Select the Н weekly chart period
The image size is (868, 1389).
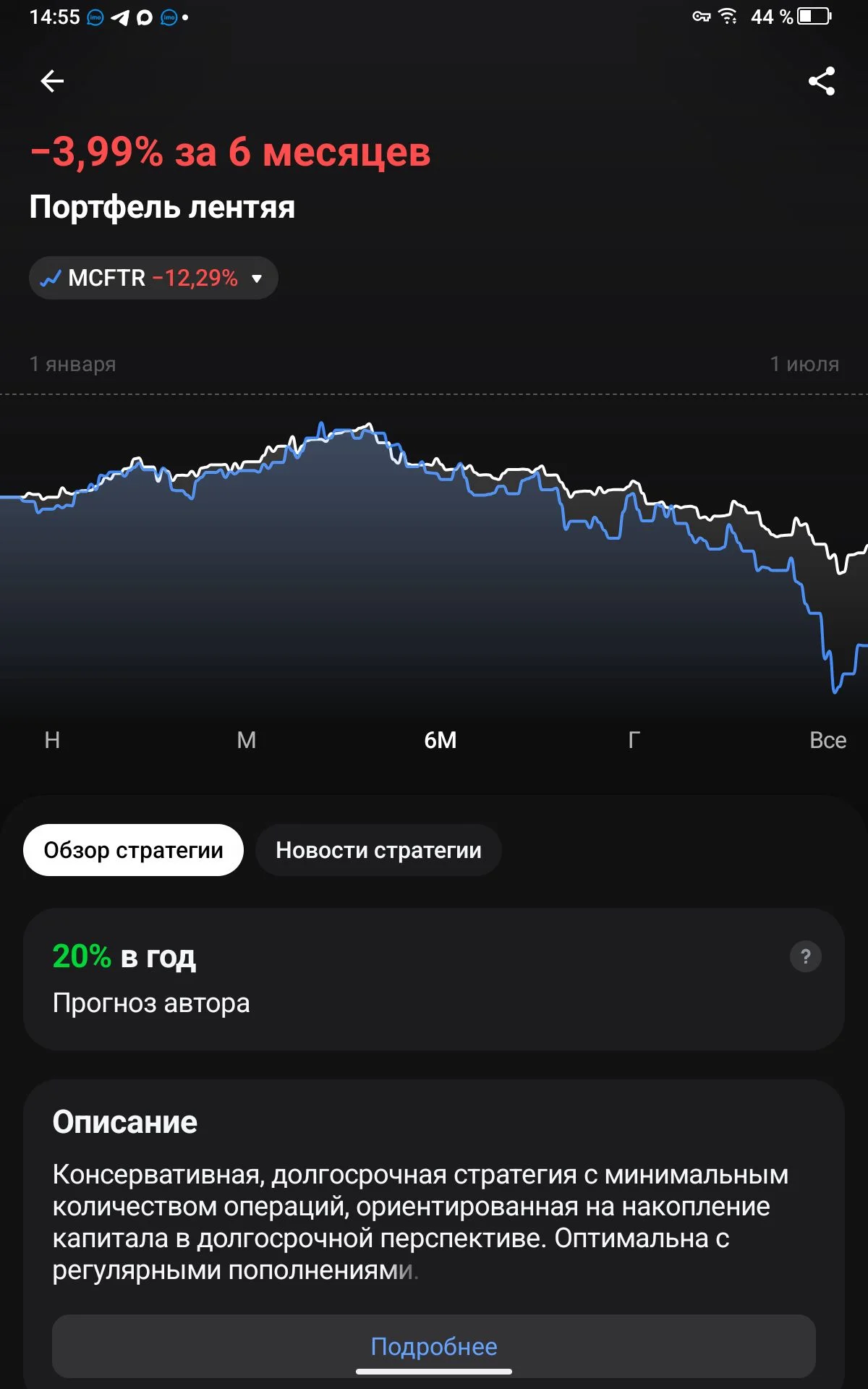pos(52,740)
